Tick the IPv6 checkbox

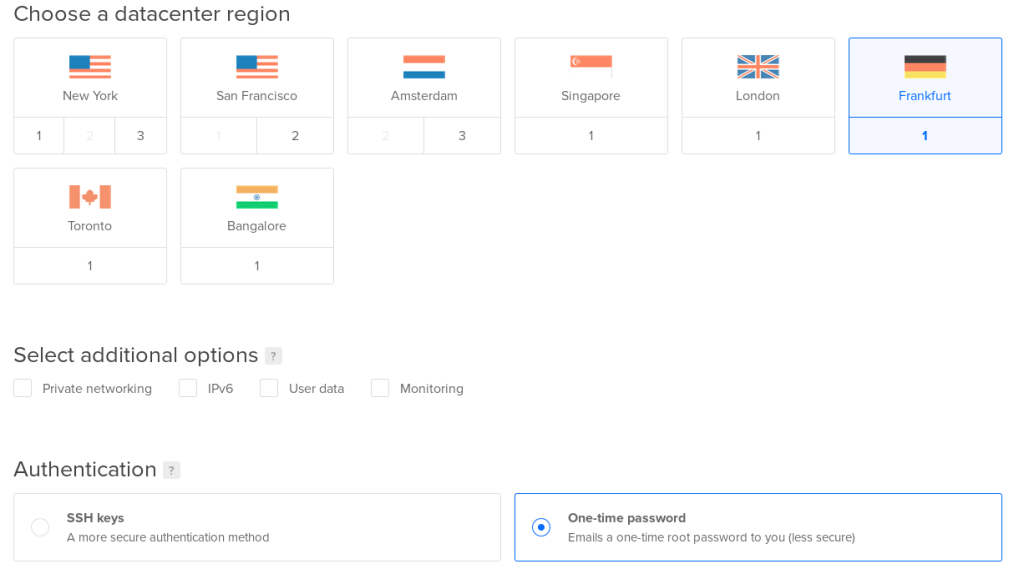coord(188,388)
